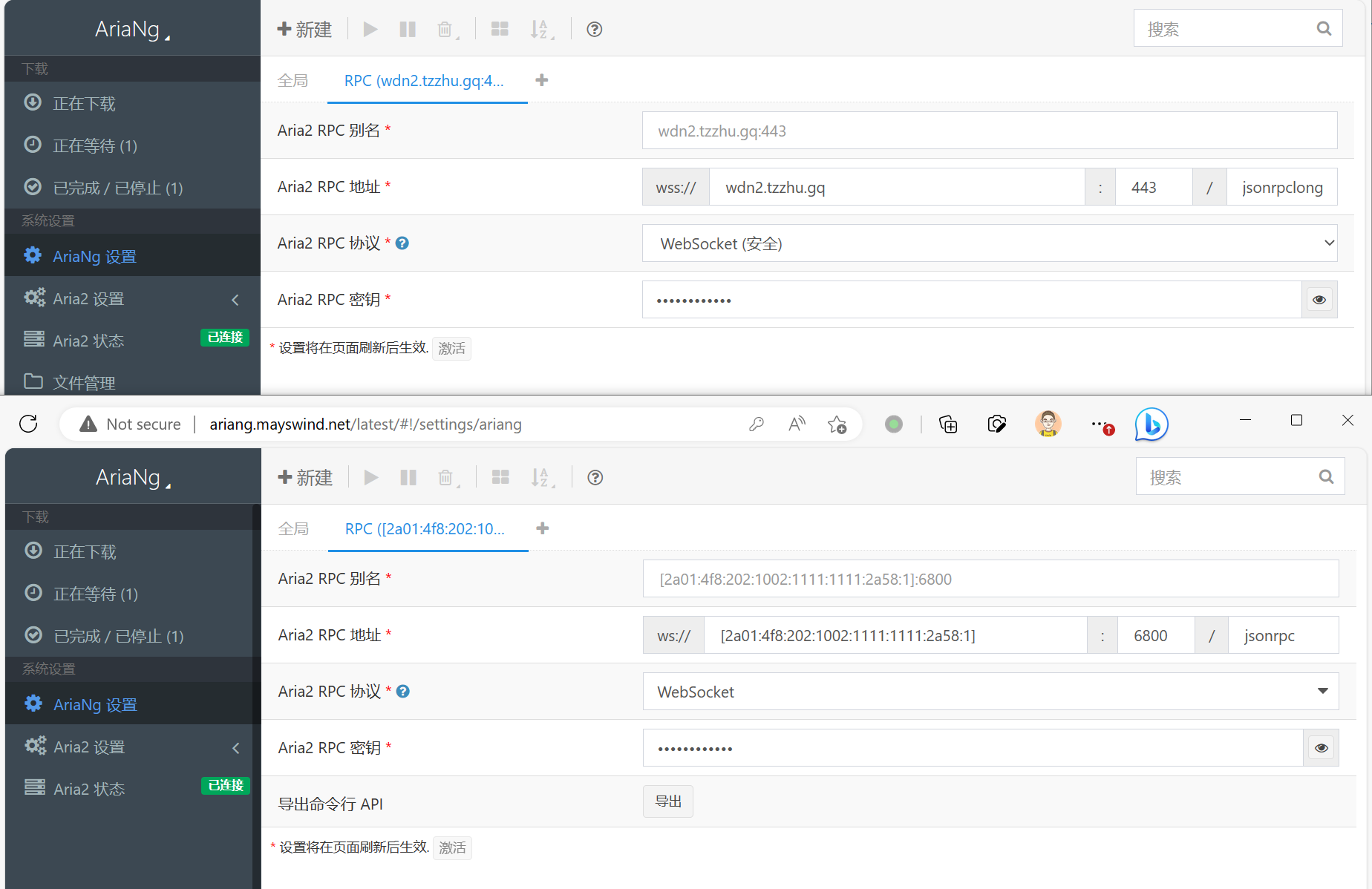Open the Bing chat icon

1151,424
